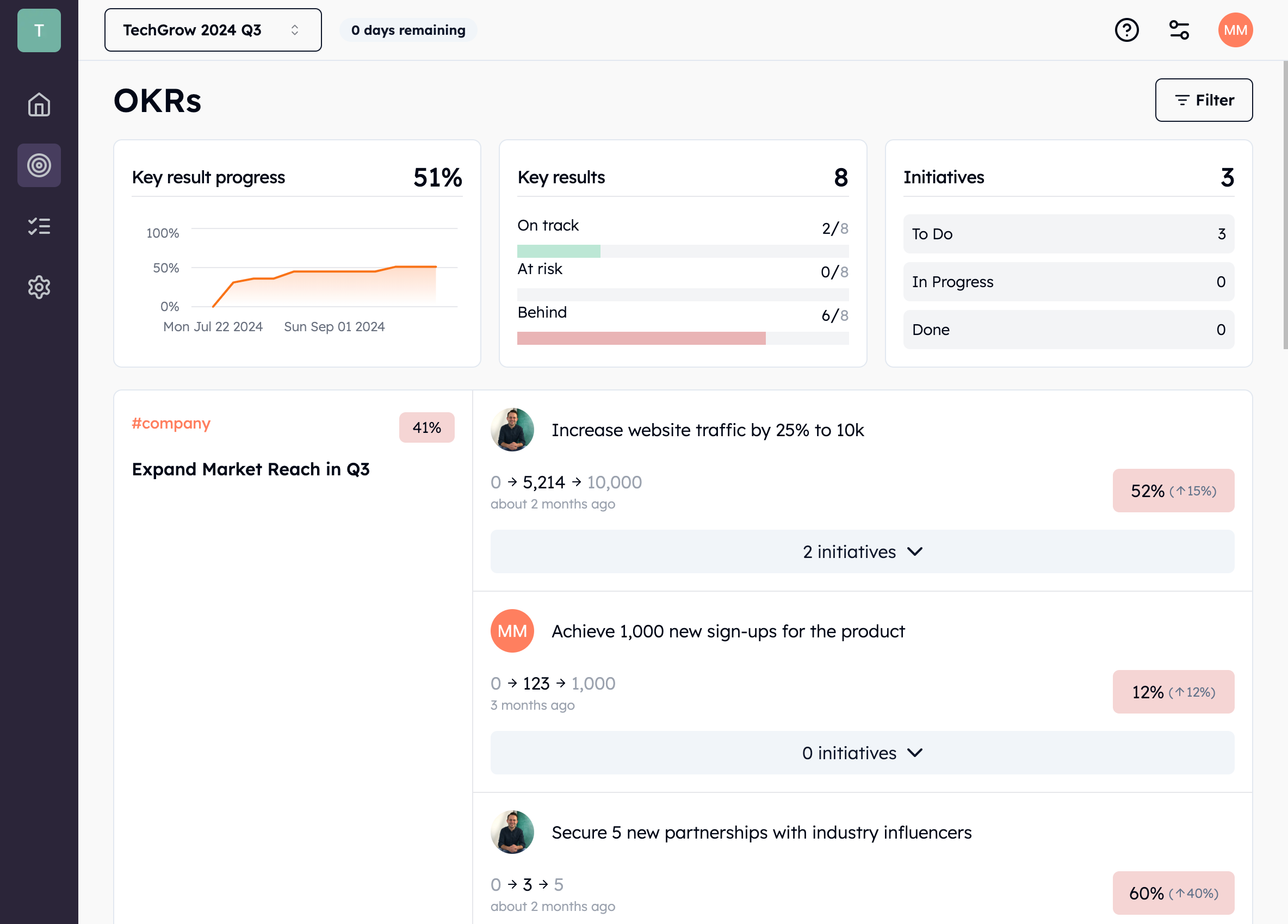Image resolution: width=1288 pixels, height=924 pixels.
Task: Open the MM user avatar menu
Action: tap(1235, 30)
